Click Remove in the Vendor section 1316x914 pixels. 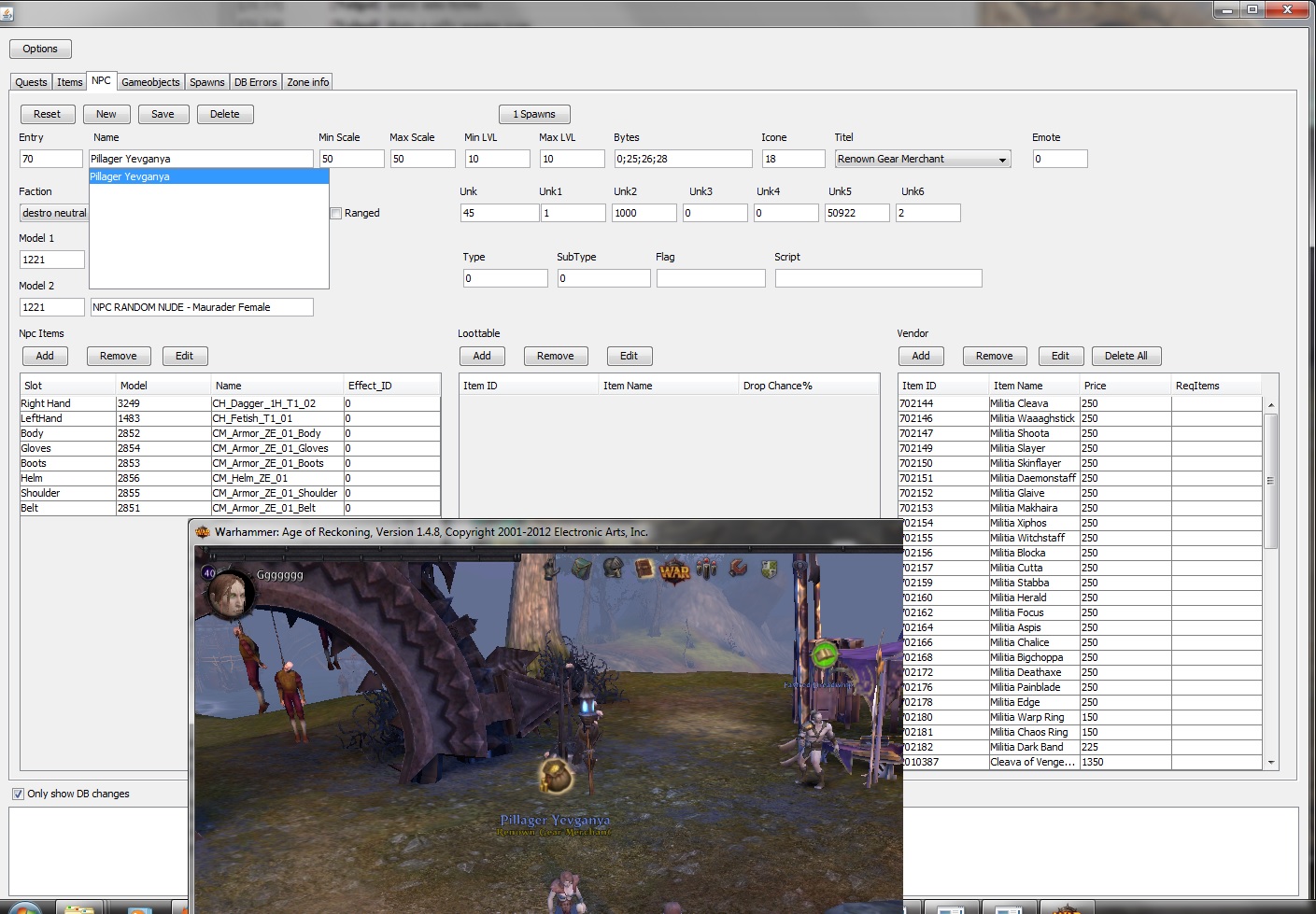pyautogui.click(x=995, y=356)
